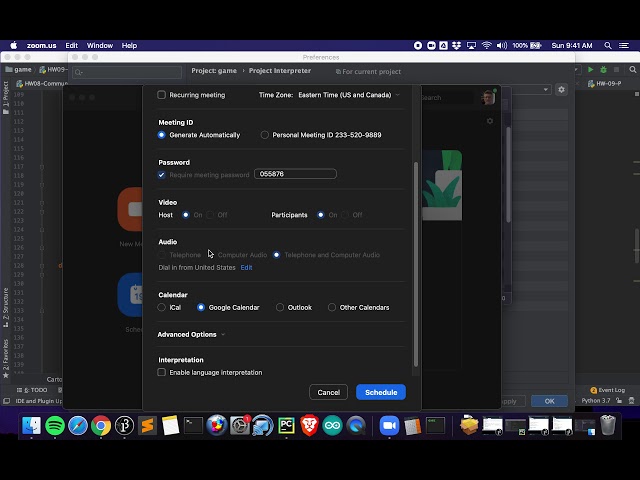Open the TODO tool window tab

click(x=32, y=390)
